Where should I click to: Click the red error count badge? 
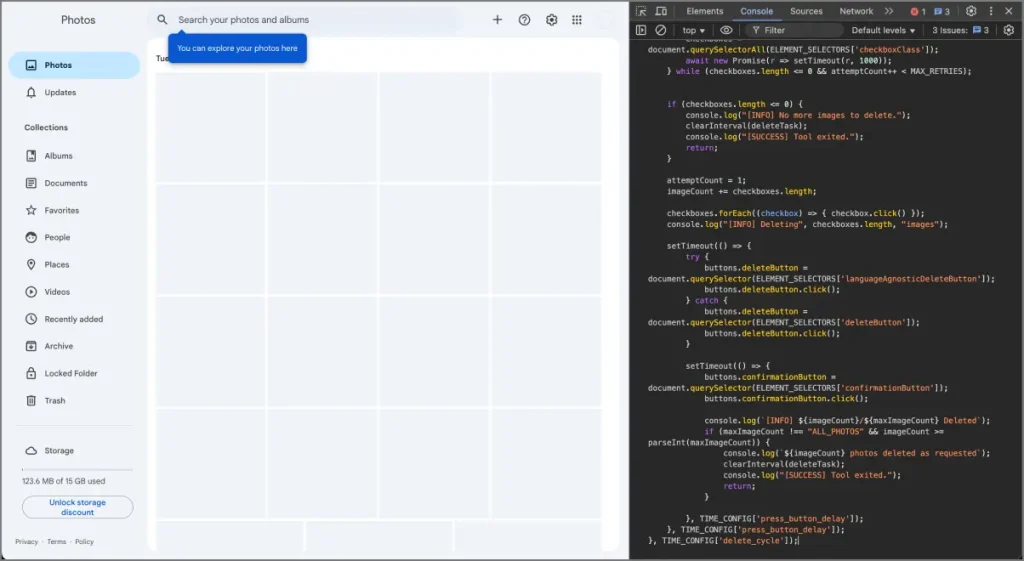click(918, 11)
